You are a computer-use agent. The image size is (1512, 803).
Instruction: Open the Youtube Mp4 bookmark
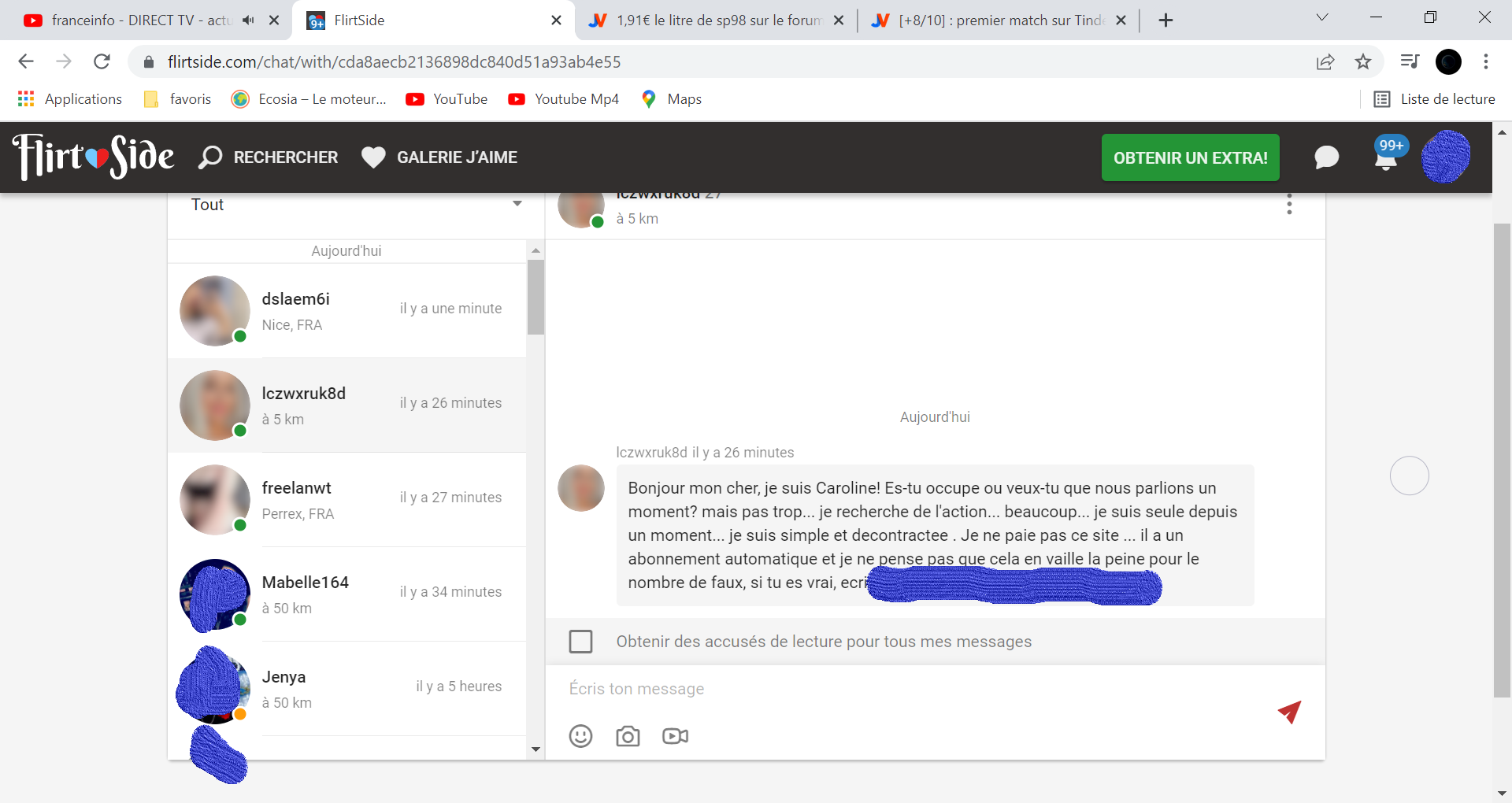click(564, 99)
